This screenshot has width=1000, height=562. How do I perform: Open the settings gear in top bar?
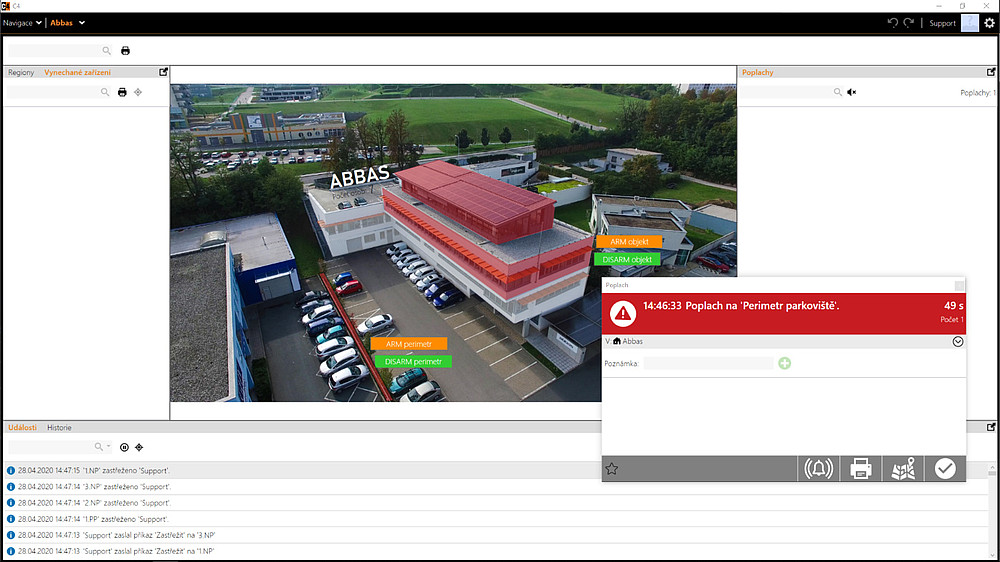click(989, 23)
